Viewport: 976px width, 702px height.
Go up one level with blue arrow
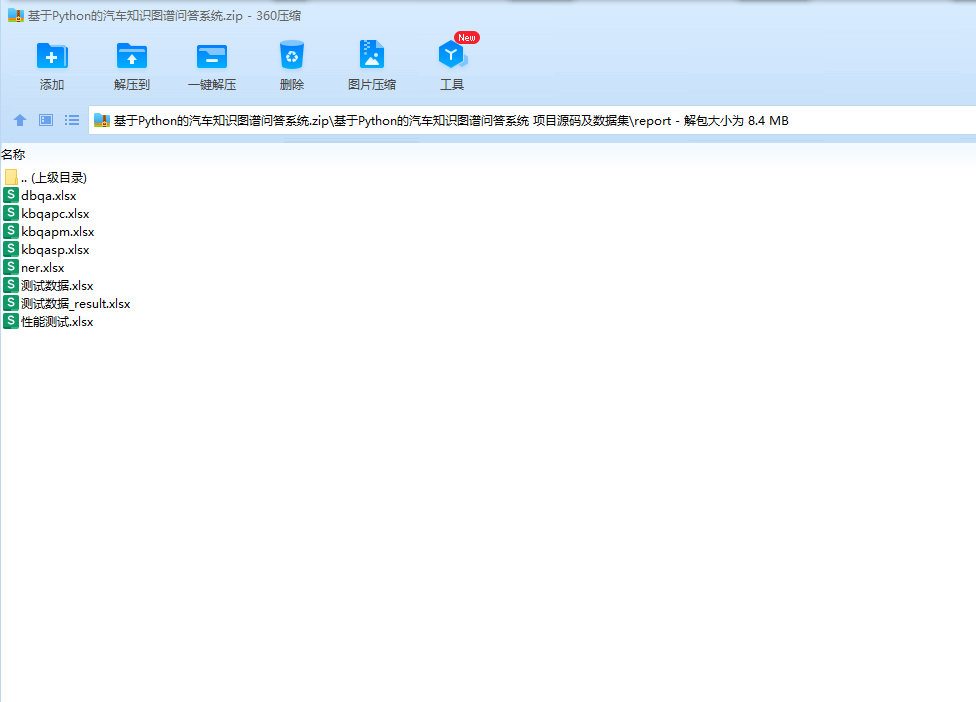pos(20,120)
